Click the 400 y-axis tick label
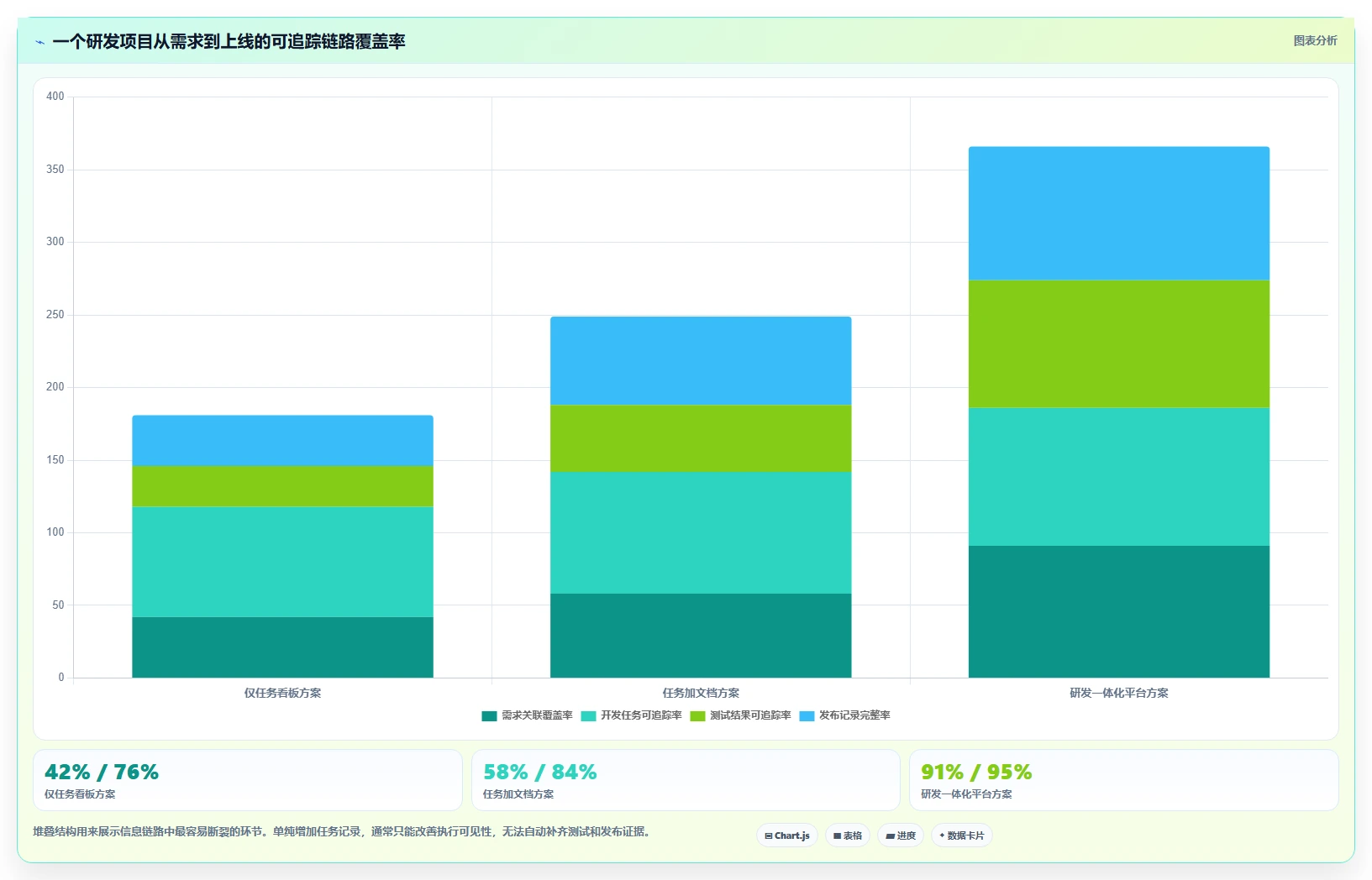Image resolution: width=1372 pixels, height=880 pixels. click(55, 97)
